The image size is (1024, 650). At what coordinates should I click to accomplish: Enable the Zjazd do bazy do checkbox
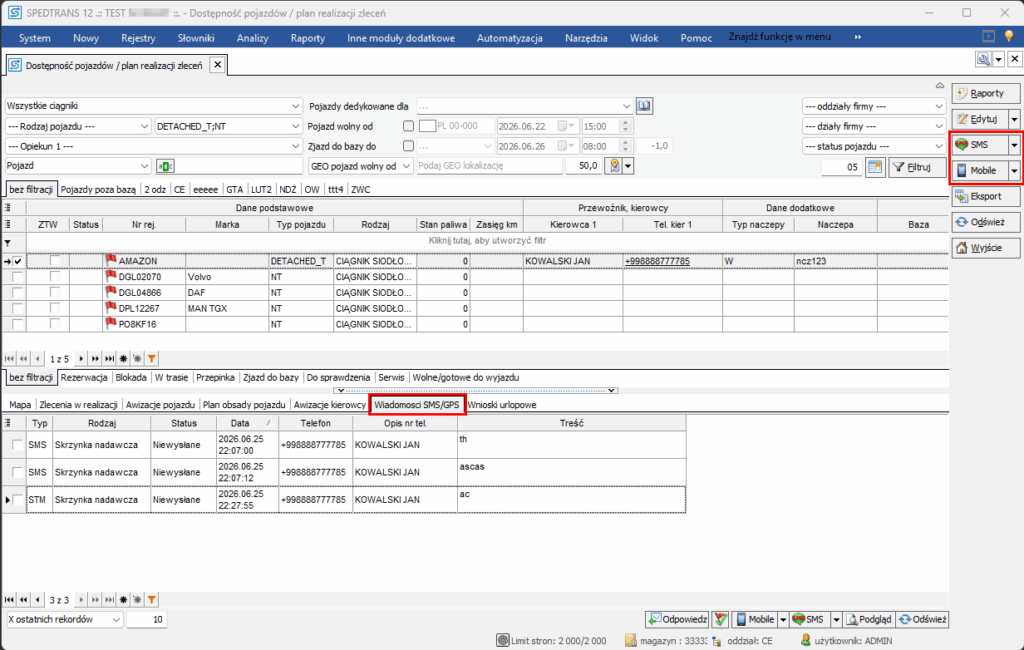[x=408, y=146]
